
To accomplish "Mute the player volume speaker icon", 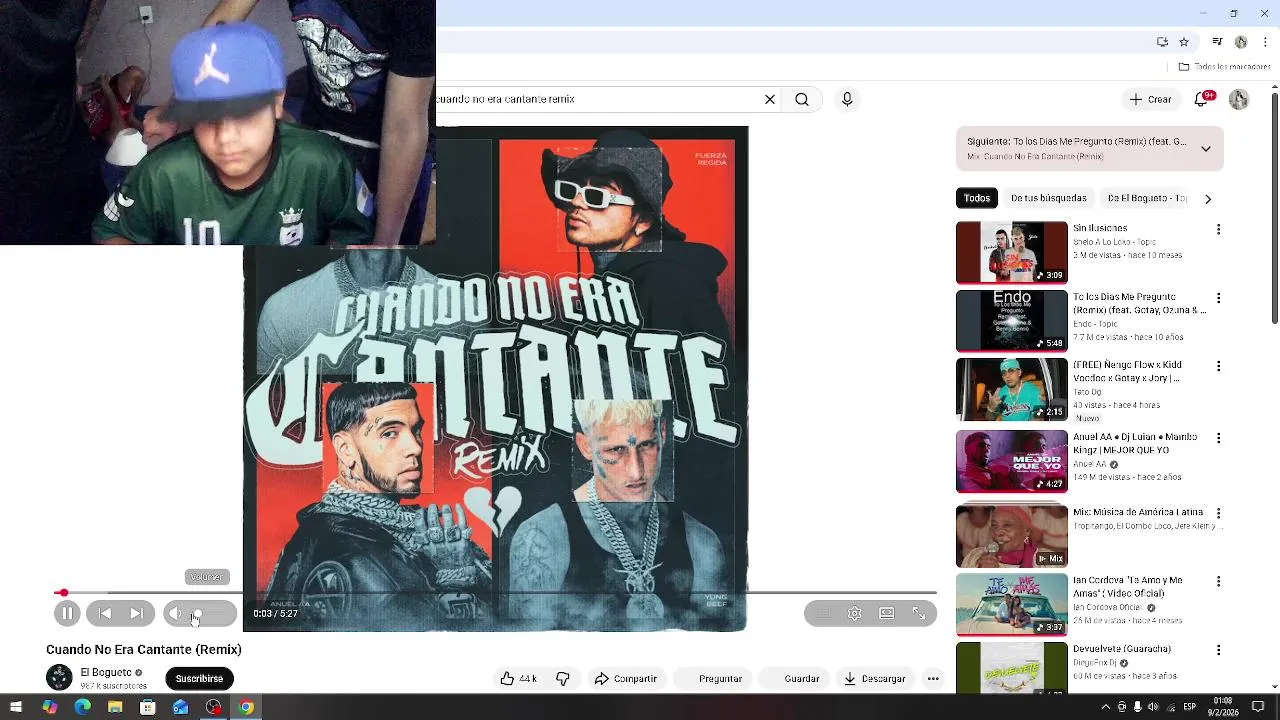I will coord(175,613).
